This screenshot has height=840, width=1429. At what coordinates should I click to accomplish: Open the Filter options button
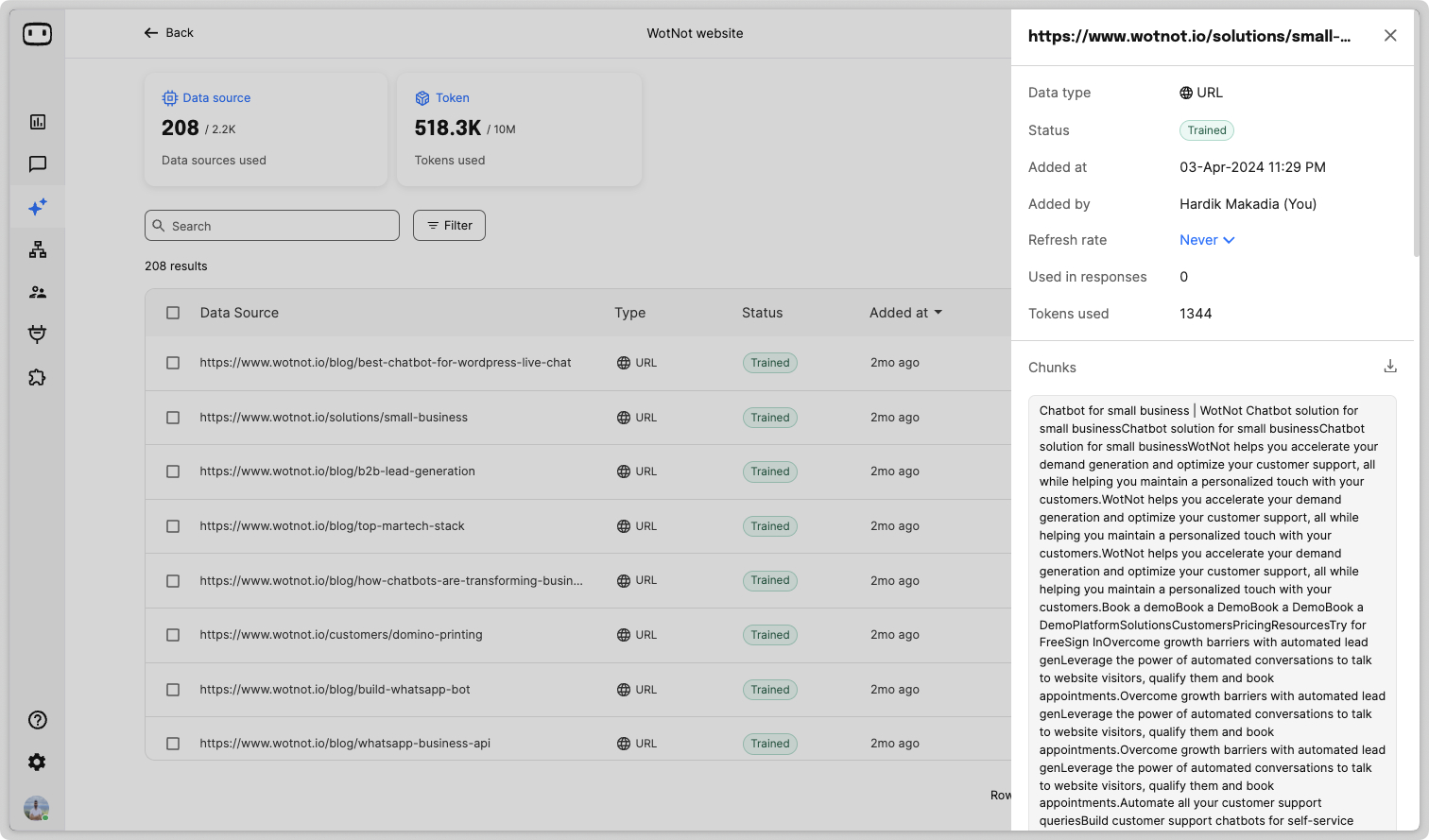pyautogui.click(x=449, y=226)
